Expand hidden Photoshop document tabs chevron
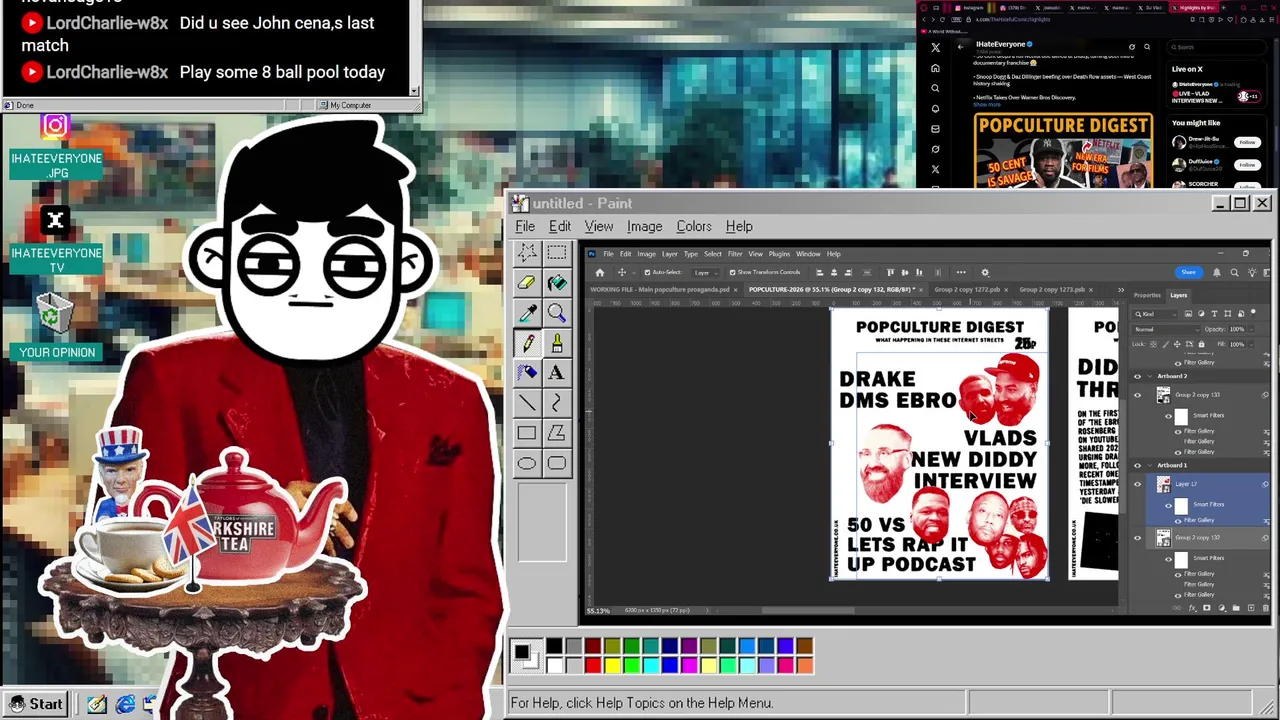 click(1120, 290)
